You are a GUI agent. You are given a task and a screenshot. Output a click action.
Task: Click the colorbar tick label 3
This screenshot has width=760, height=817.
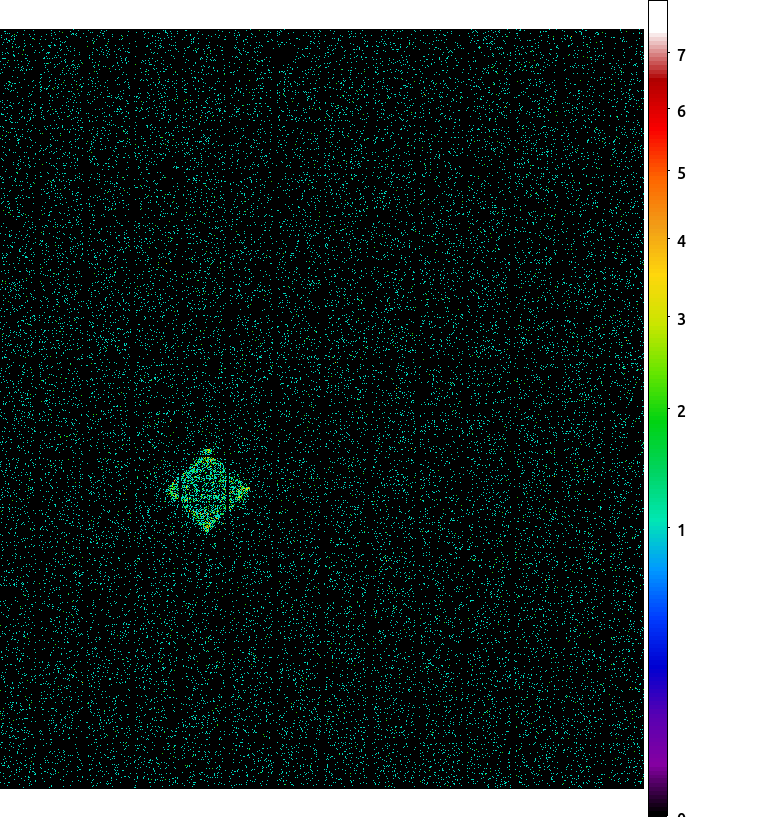[x=681, y=319]
